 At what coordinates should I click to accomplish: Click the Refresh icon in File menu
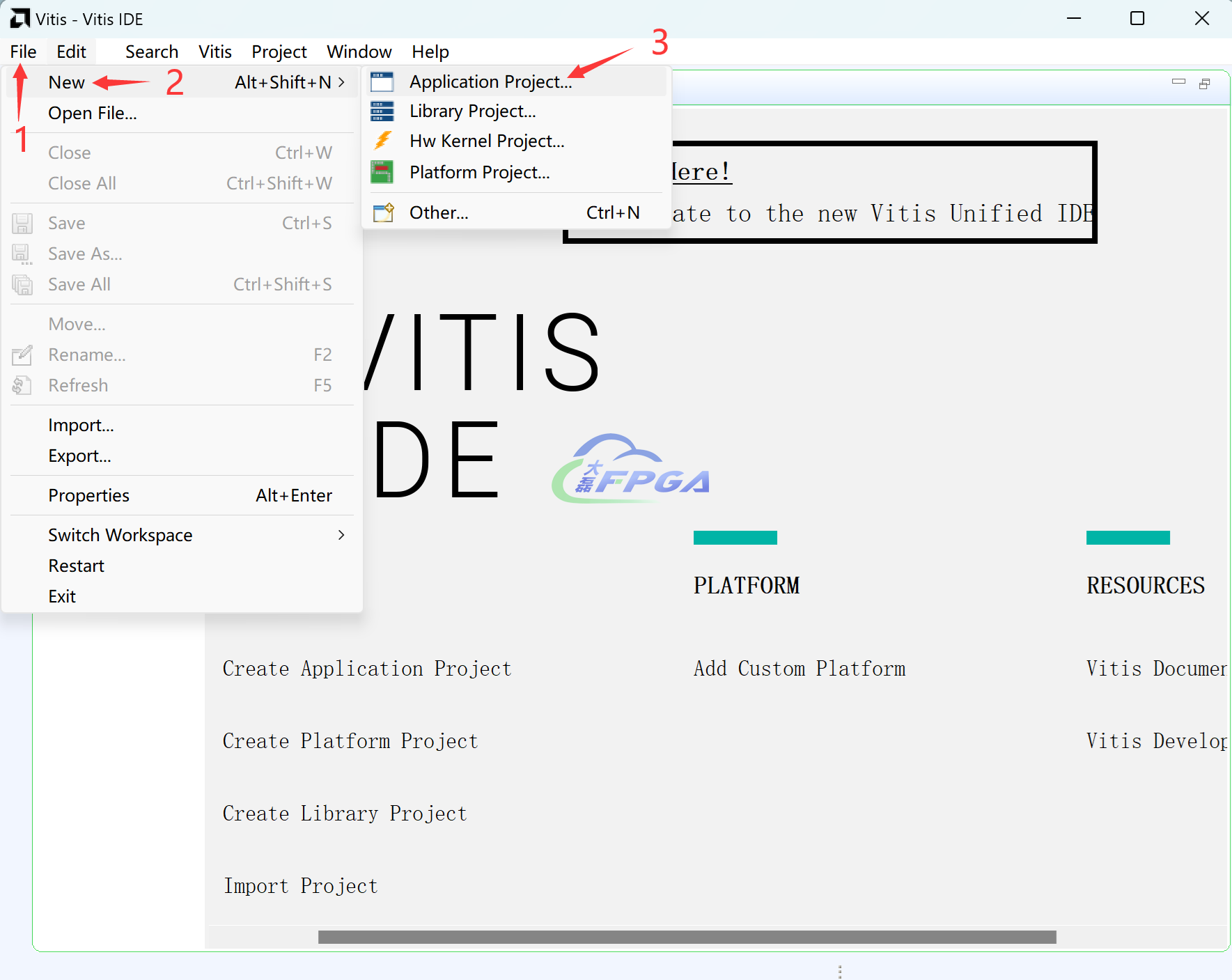22,385
